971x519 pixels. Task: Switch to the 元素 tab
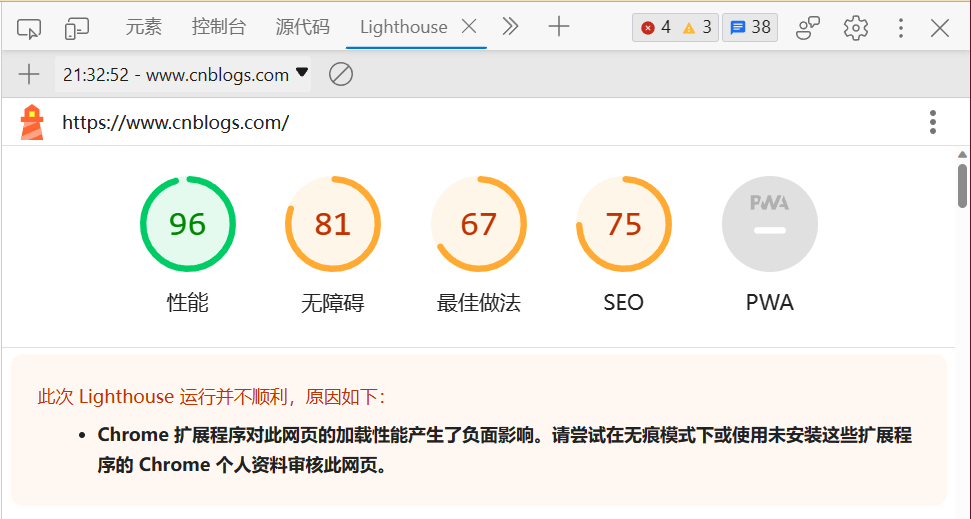pyautogui.click(x=143, y=27)
